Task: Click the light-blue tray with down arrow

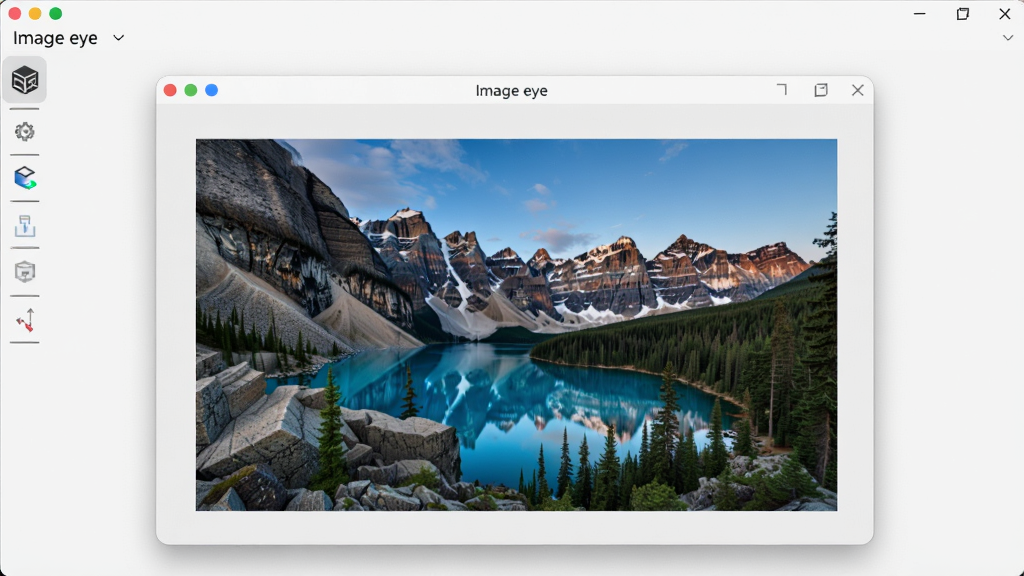Action: coord(25,225)
